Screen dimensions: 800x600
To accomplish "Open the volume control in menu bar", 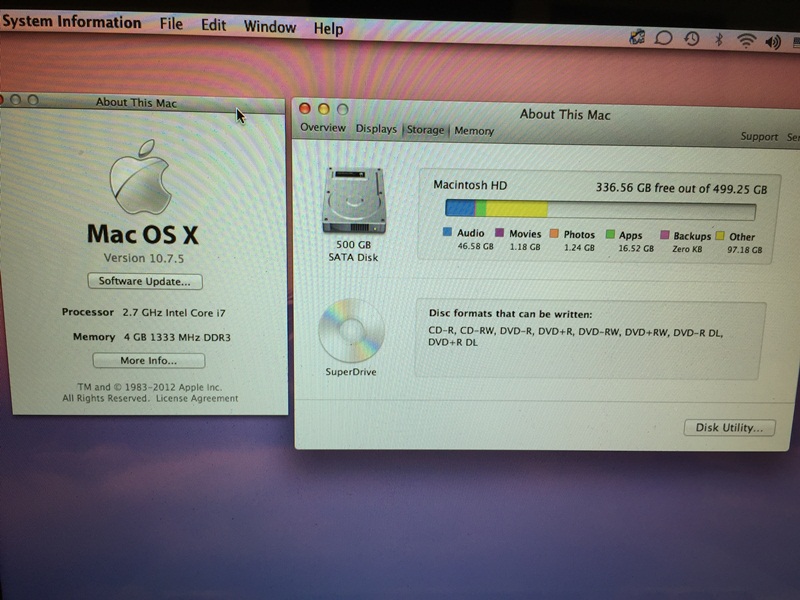I will (x=773, y=42).
